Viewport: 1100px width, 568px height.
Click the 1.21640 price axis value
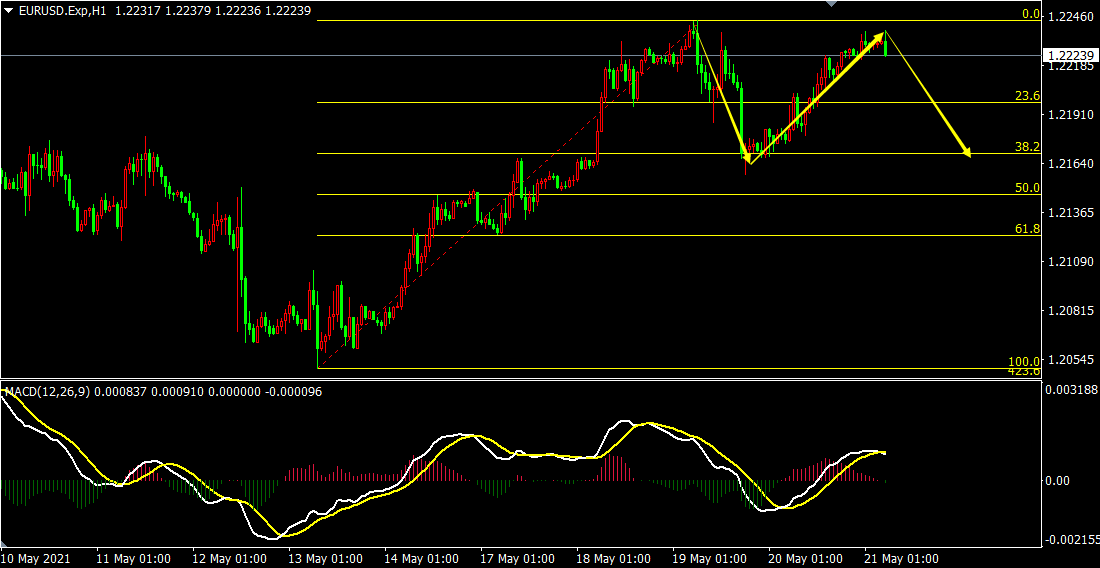coord(1071,163)
